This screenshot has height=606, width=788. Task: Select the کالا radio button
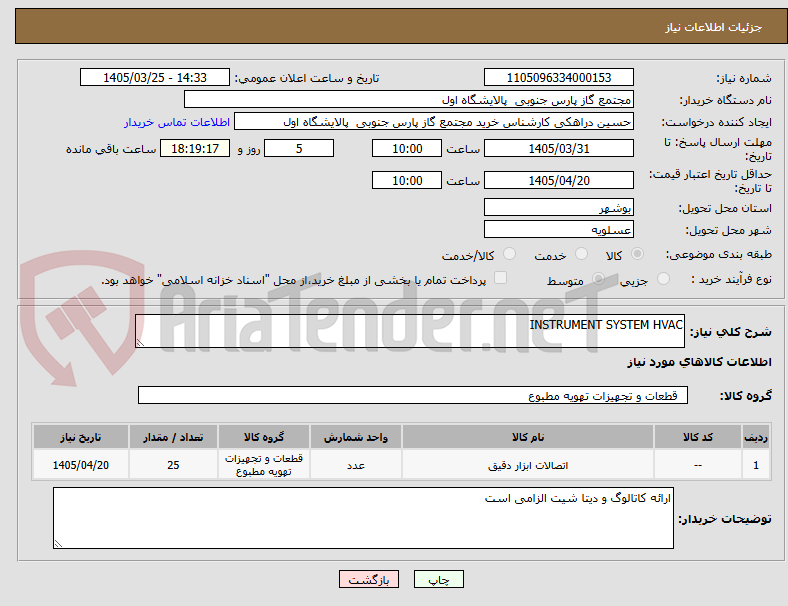click(x=637, y=254)
